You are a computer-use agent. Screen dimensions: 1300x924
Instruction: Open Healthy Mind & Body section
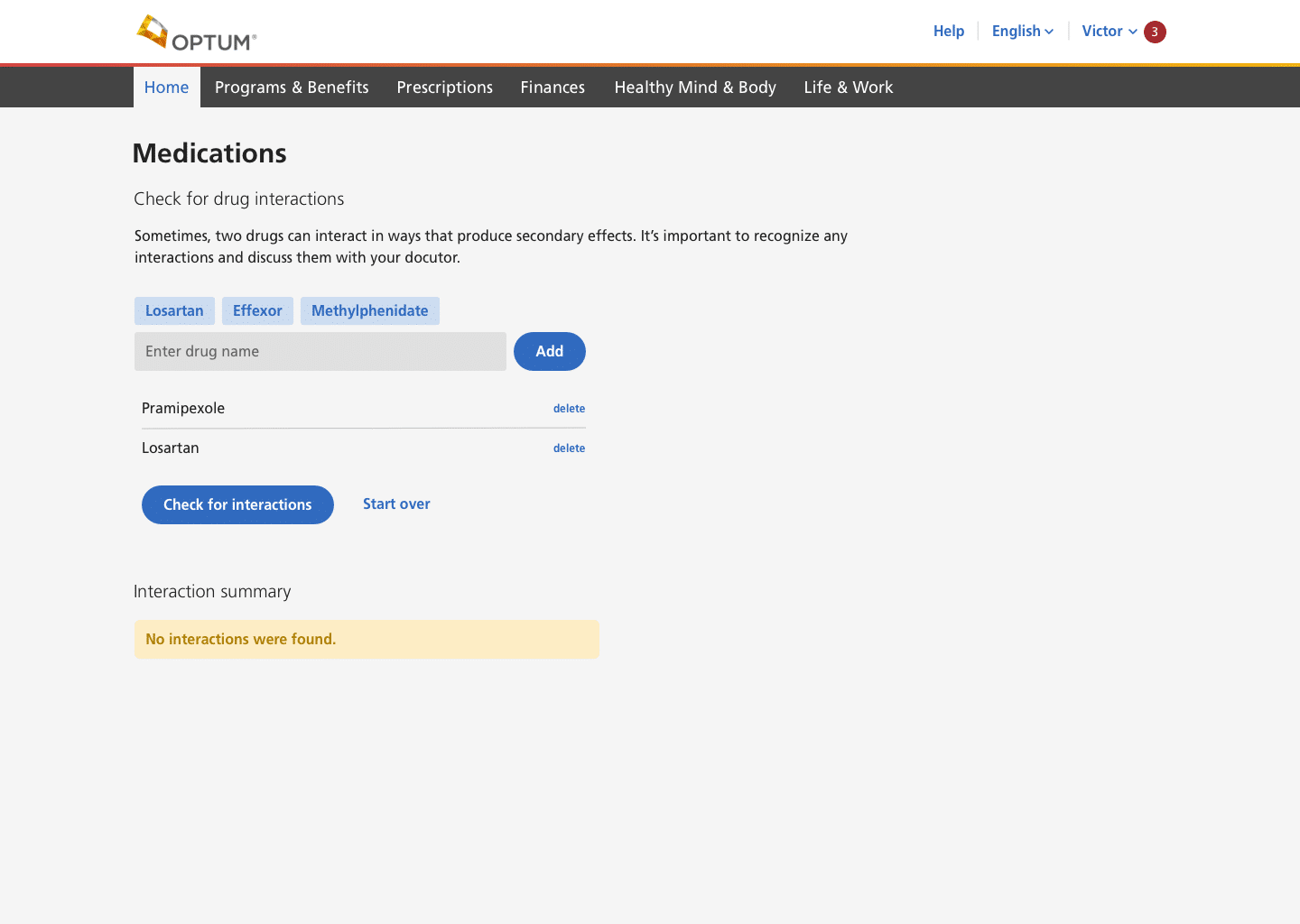point(695,88)
